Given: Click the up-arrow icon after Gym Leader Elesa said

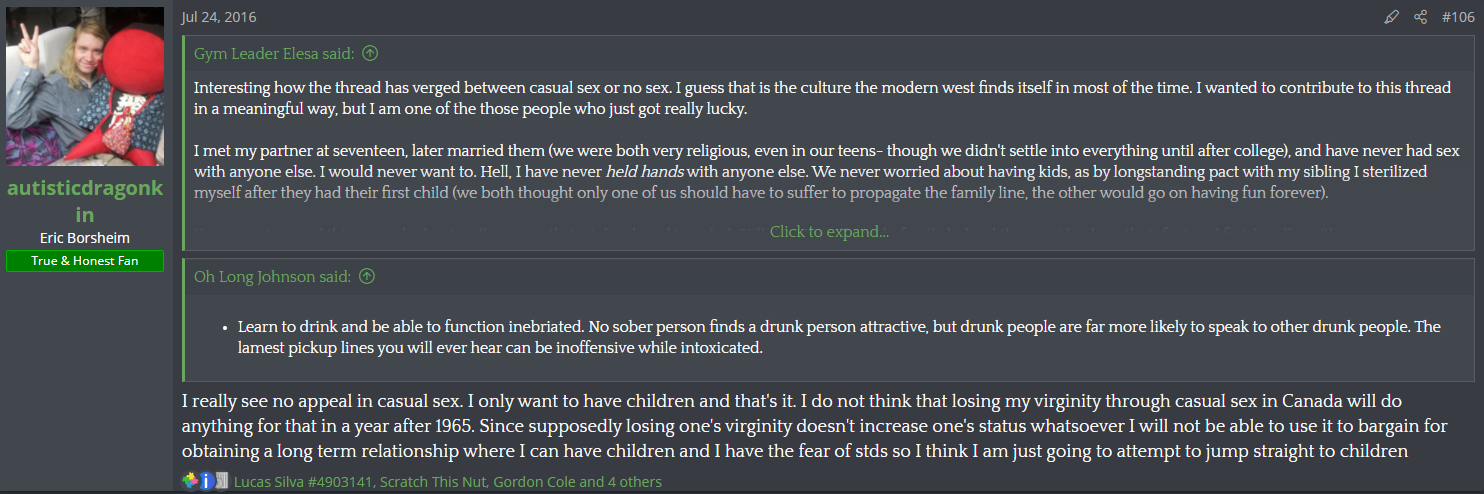Looking at the screenshot, I should (370, 54).
